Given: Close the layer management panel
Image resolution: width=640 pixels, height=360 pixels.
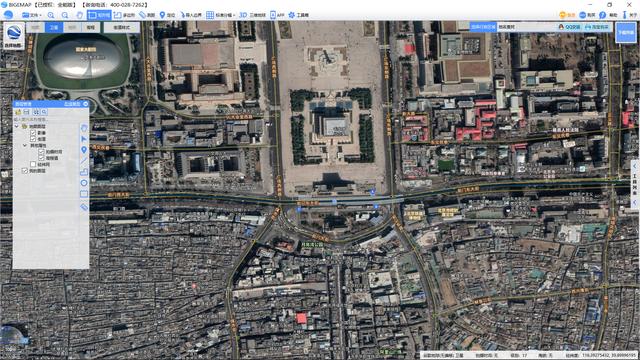Looking at the screenshot, I should pos(86,104).
